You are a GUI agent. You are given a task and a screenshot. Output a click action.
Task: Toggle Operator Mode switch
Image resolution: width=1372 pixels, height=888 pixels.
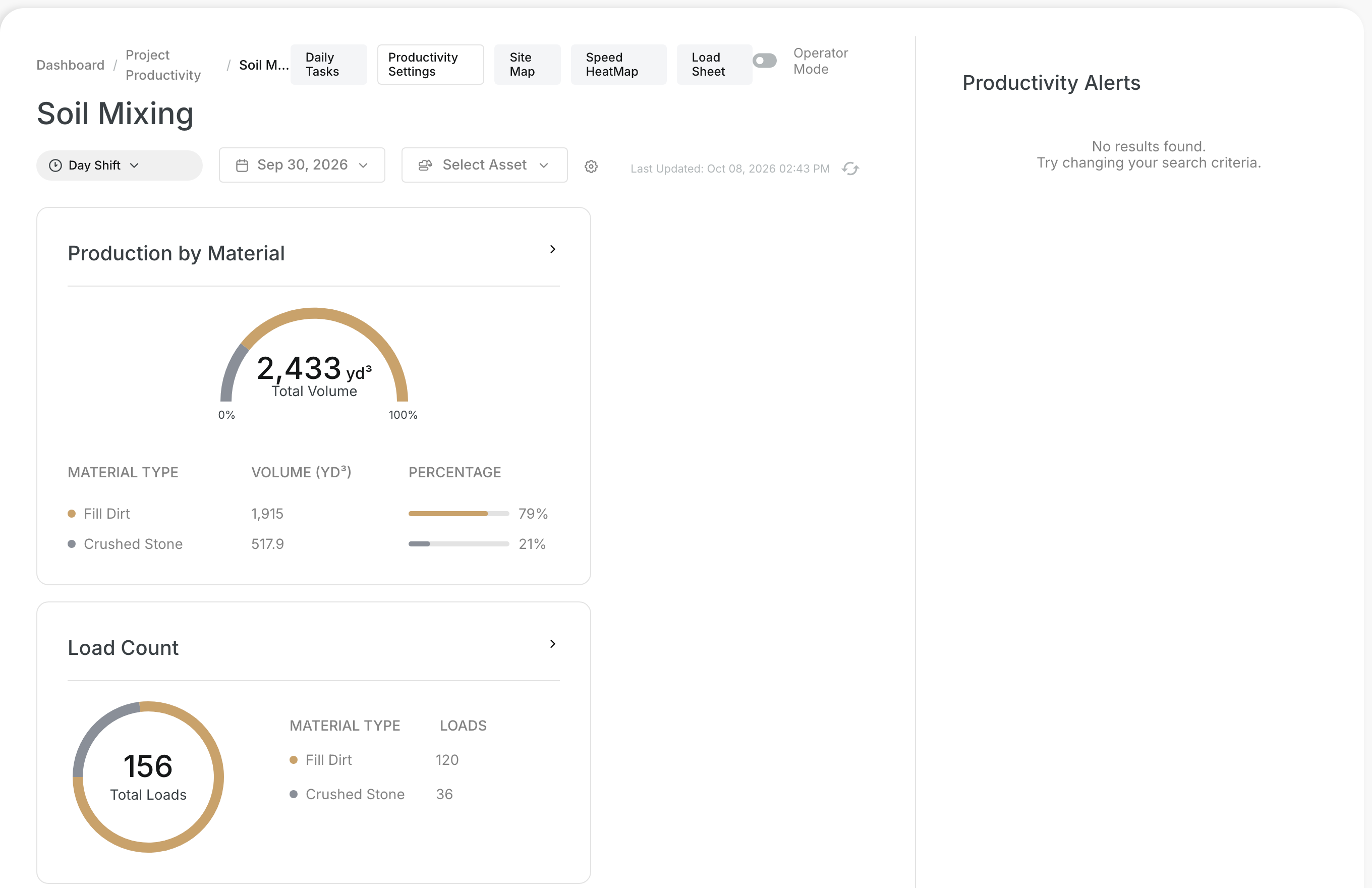pyautogui.click(x=764, y=61)
